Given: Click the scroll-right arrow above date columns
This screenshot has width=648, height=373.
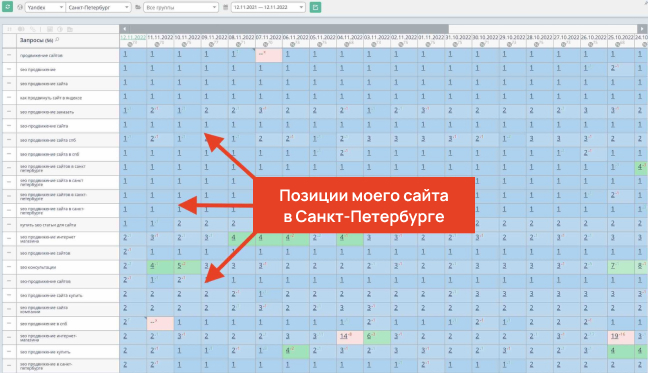Looking at the screenshot, I should (x=642, y=29).
